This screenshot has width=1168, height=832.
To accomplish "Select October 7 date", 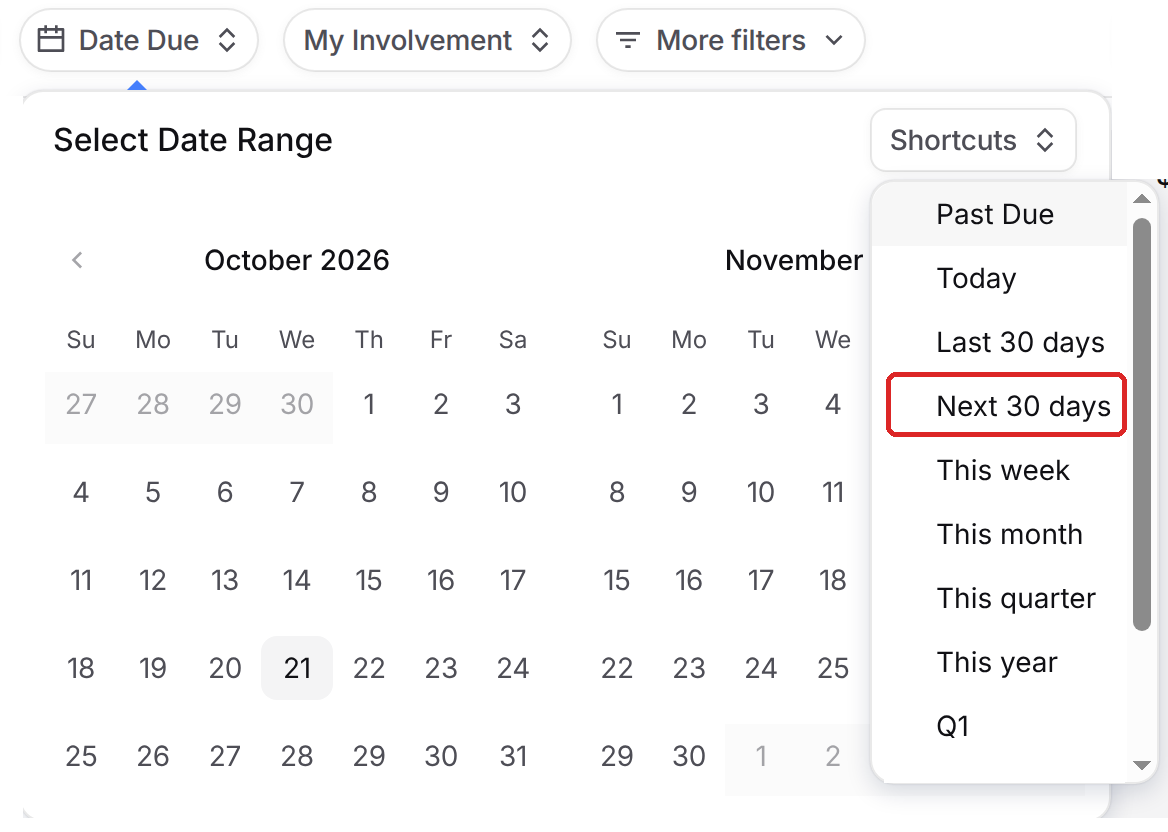I will [x=296, y=492].
